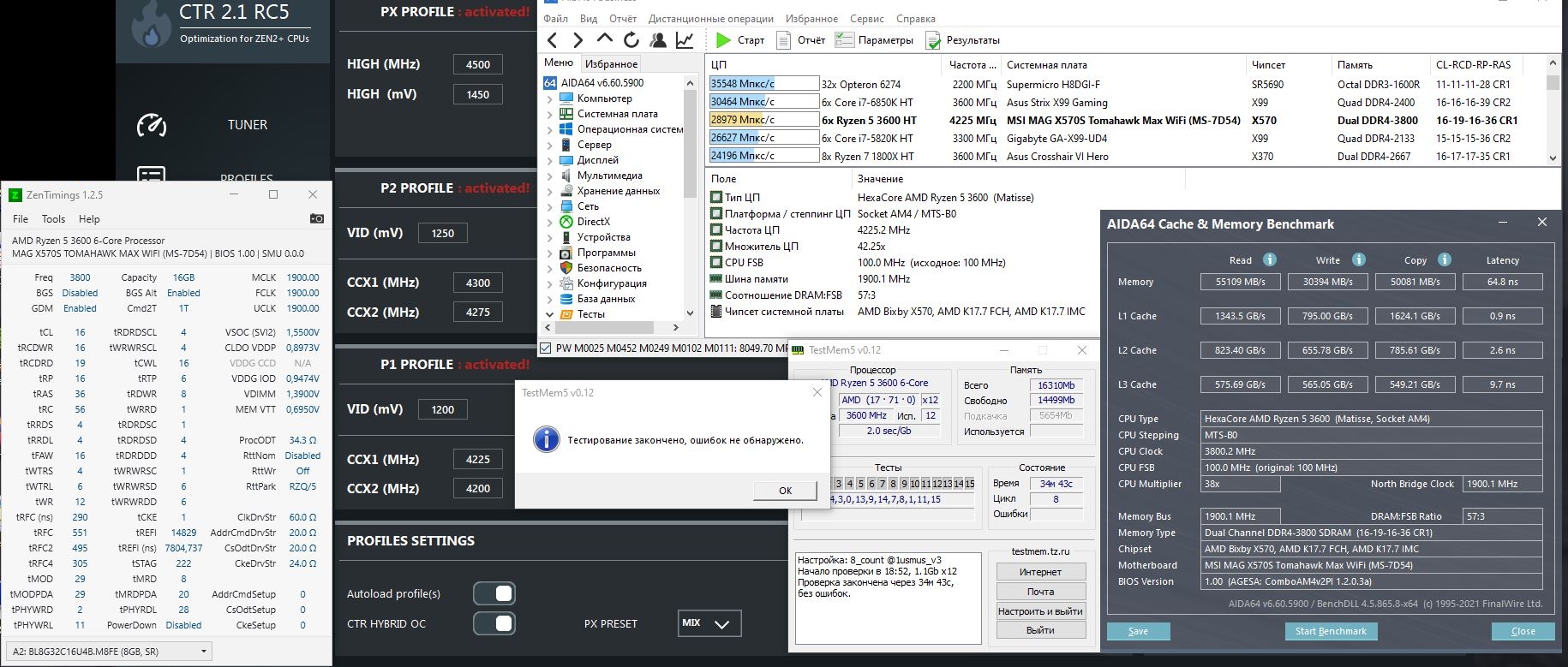The height and width of the screenshot is (667, 1568).
Task: Click the ZenTimings title bar app icon
Action: pos(15,194)
